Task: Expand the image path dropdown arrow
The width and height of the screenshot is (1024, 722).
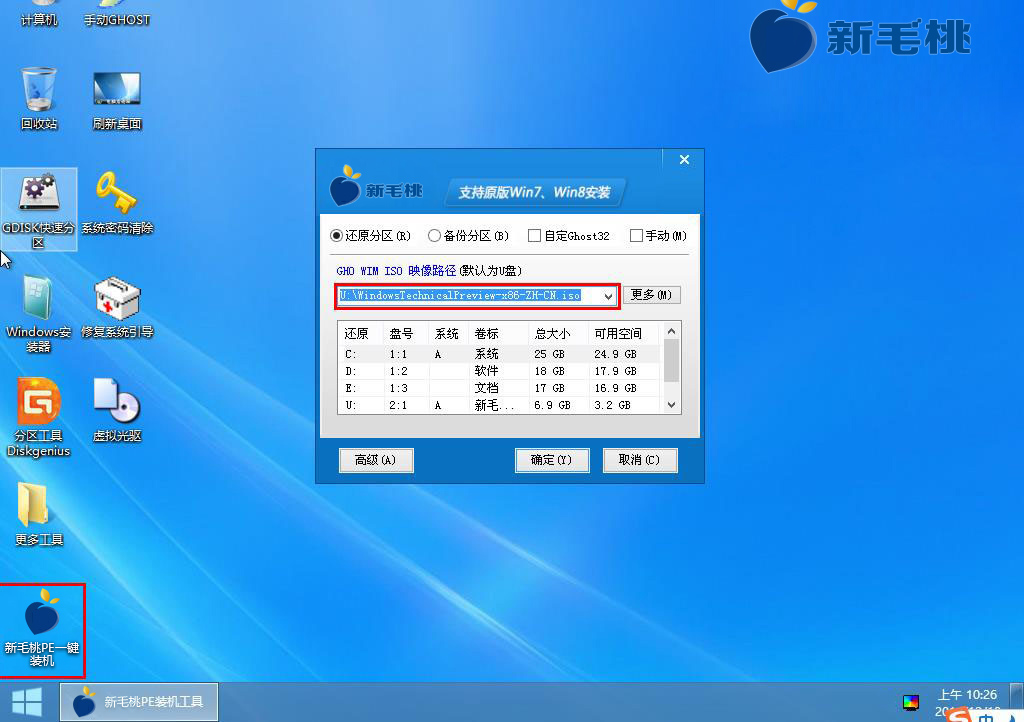Action: click(608, 296)
